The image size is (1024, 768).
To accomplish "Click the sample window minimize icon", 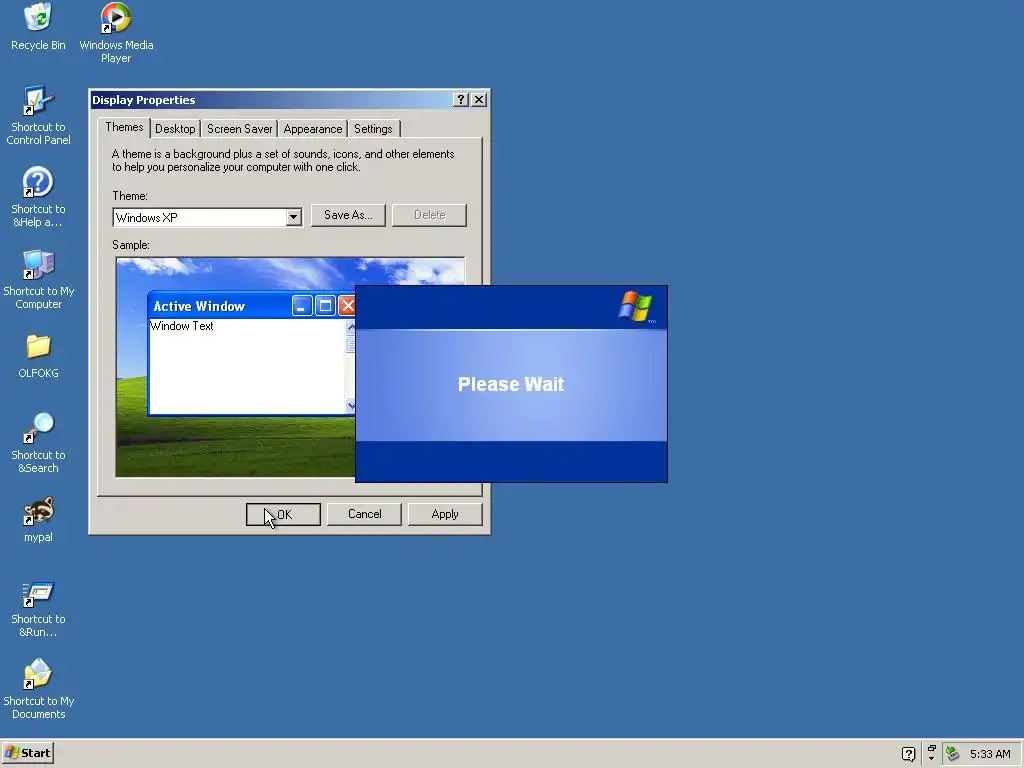I will point(302,306).
